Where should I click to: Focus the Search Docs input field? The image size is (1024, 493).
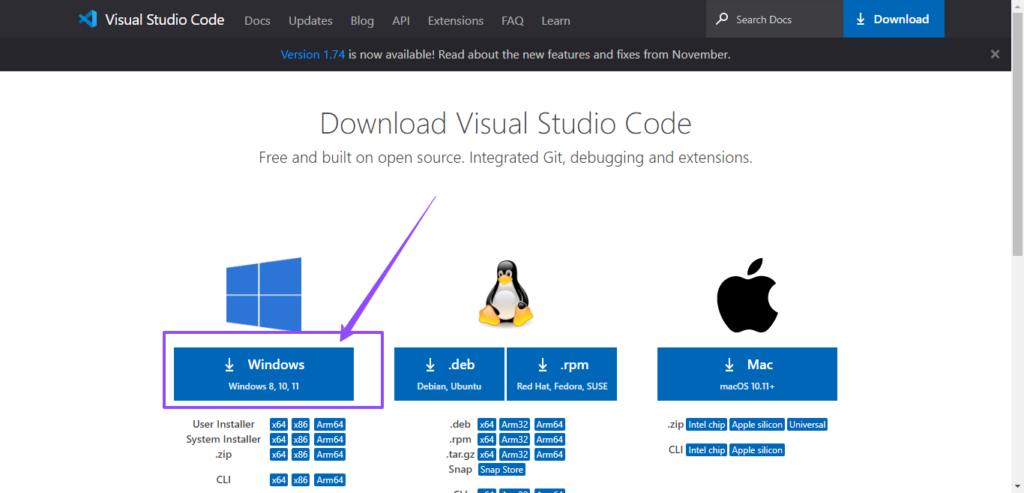tap(775, 19)
